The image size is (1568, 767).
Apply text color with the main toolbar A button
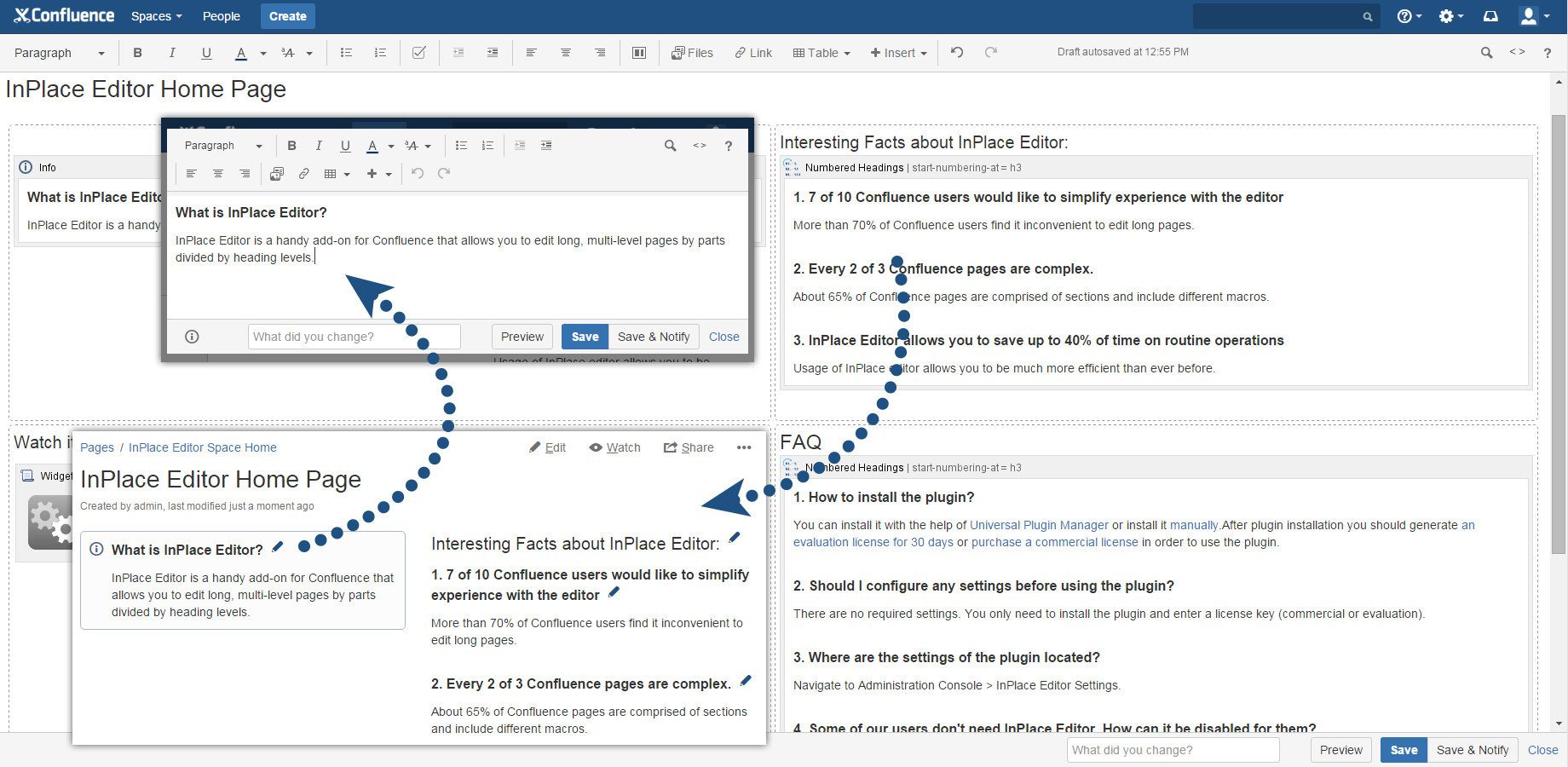pyautogui.click(x=241, y=53)
